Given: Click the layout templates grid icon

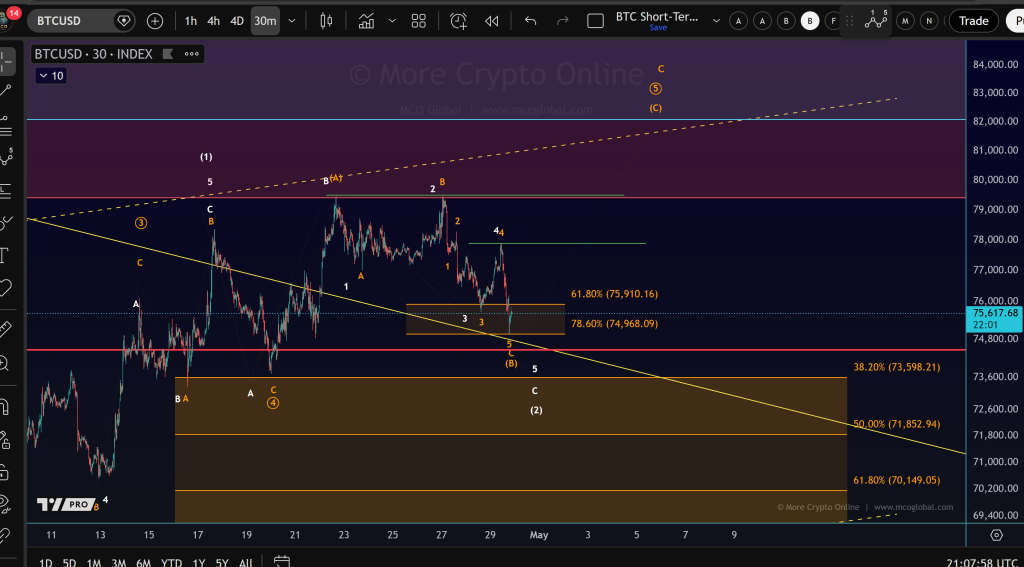Looking at the screenshot, I should coord(418,20).
